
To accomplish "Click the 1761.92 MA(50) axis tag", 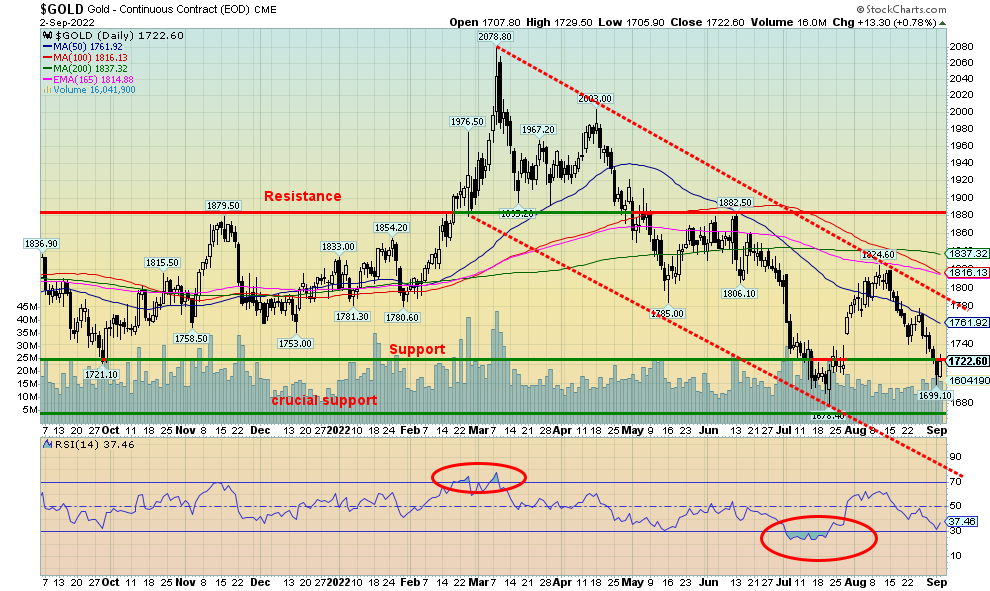I will coord(968,323).
